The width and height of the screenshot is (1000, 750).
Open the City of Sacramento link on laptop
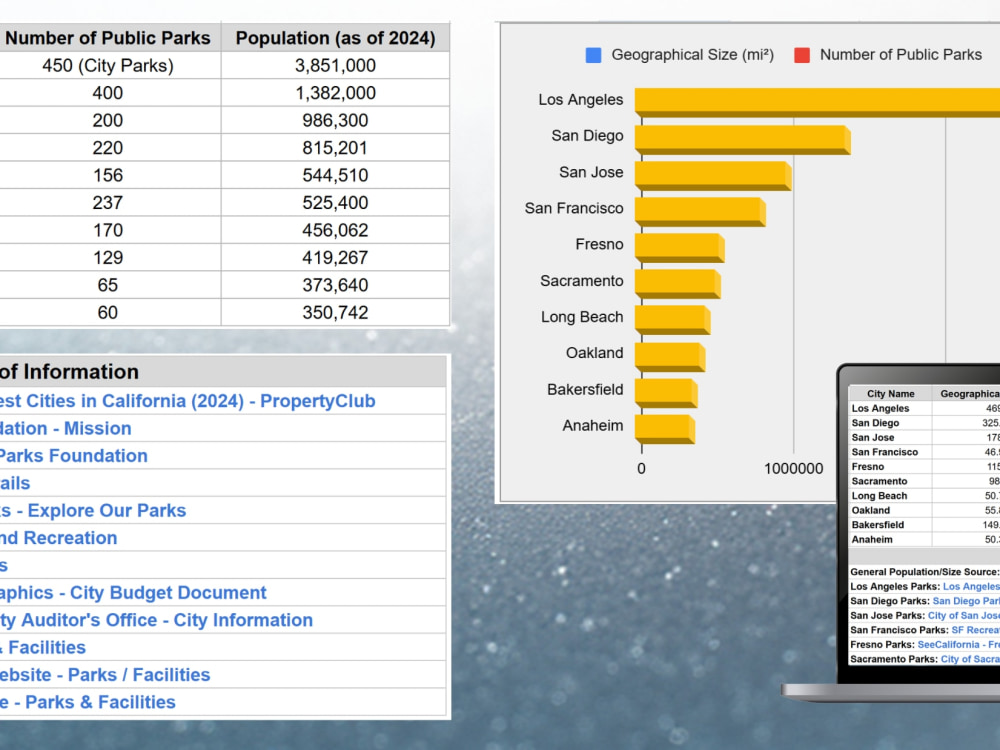click(969, 659)
